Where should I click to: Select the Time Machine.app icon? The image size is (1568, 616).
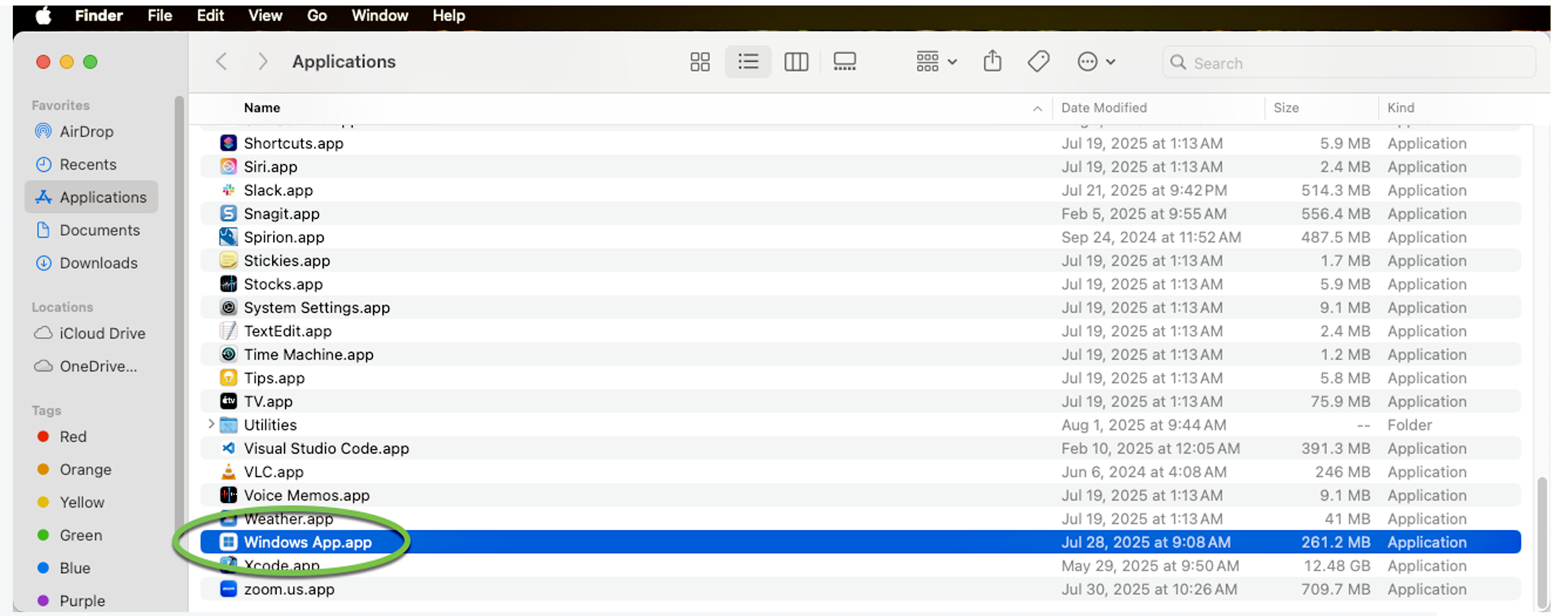(228, 354)
